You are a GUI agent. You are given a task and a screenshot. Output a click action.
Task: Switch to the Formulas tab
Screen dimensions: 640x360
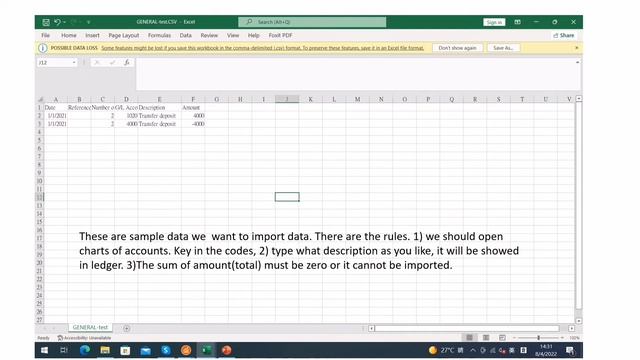pyautogui.click(x=159, y=36)
